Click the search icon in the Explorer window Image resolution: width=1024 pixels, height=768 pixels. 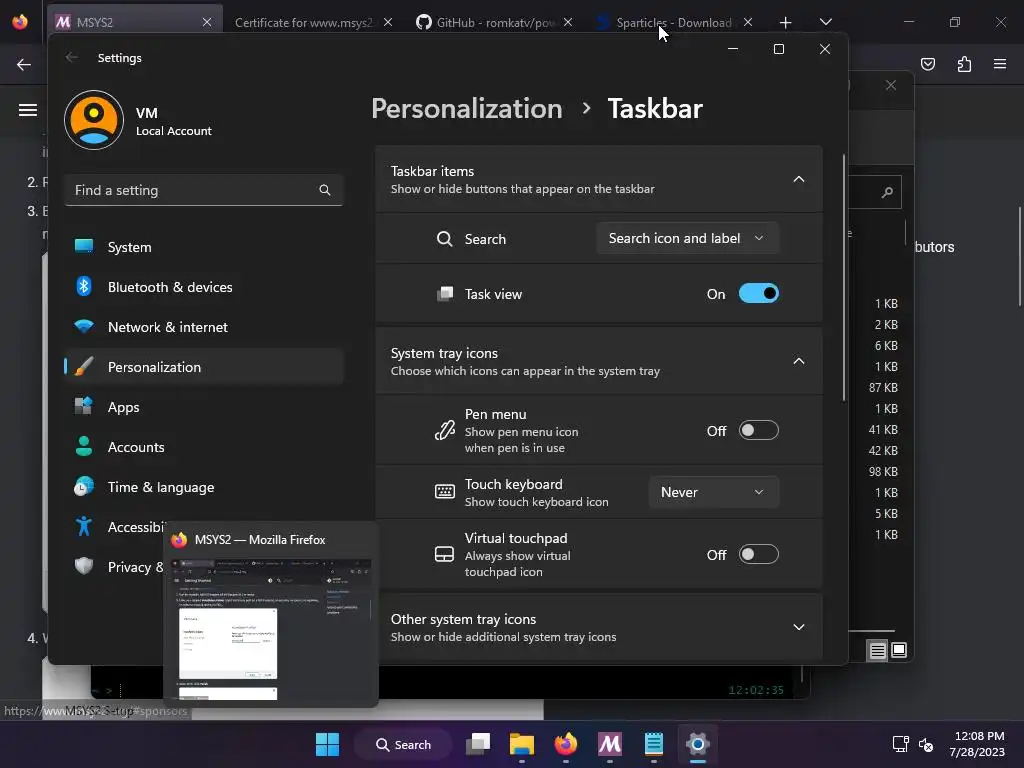(887, 192)
